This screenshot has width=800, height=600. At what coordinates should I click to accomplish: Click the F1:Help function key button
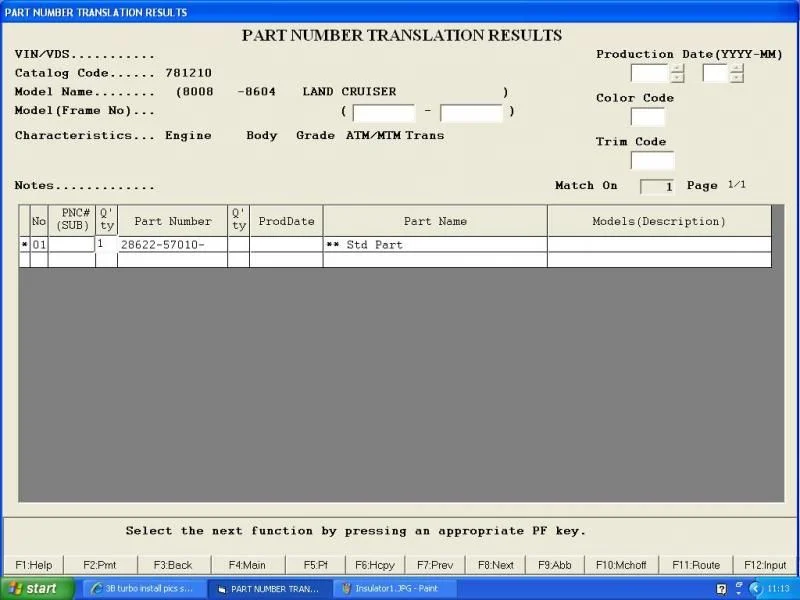(x=34, y=565)
